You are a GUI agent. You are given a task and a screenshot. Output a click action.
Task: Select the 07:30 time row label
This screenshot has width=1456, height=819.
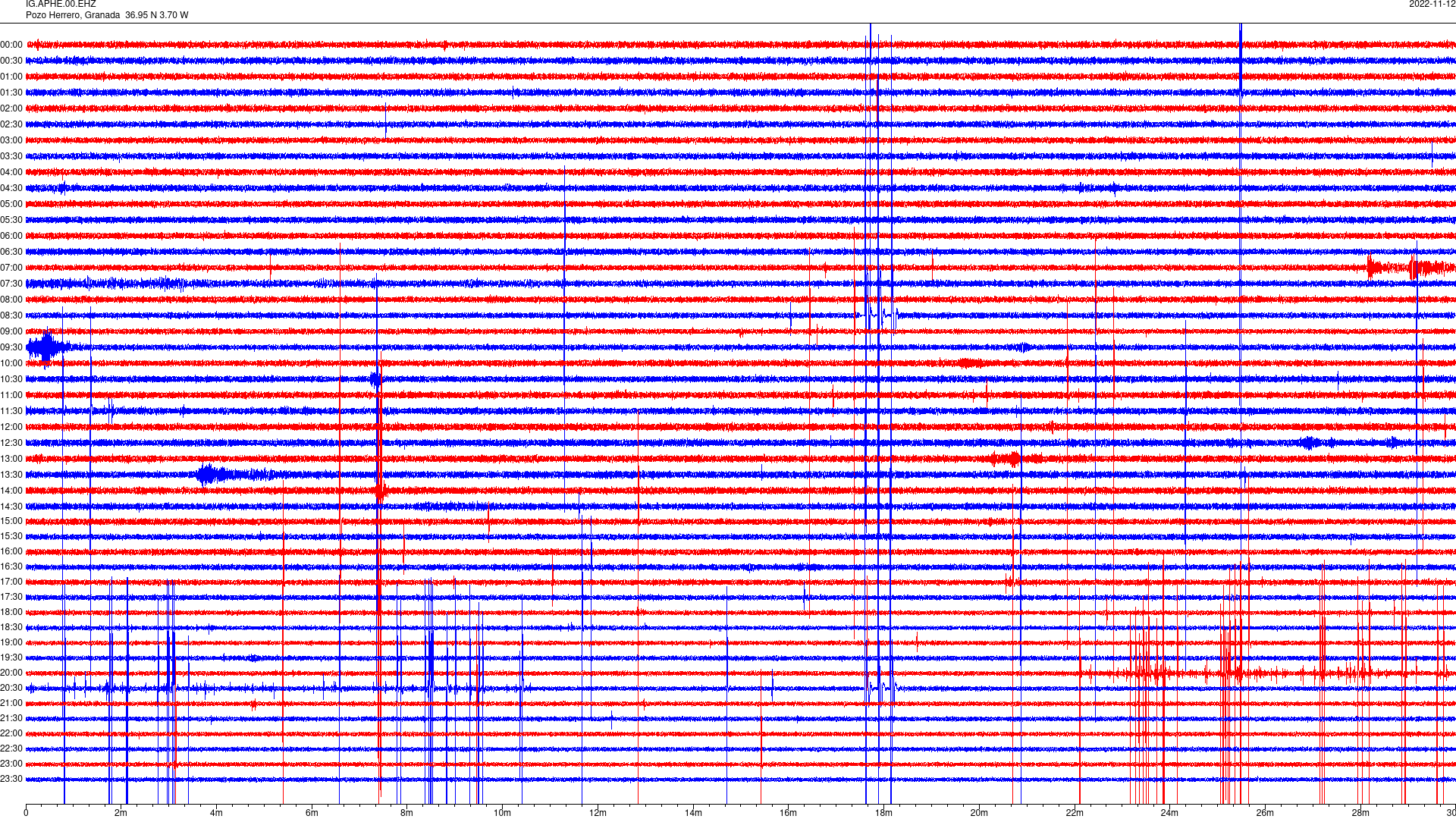click(11, 284)
